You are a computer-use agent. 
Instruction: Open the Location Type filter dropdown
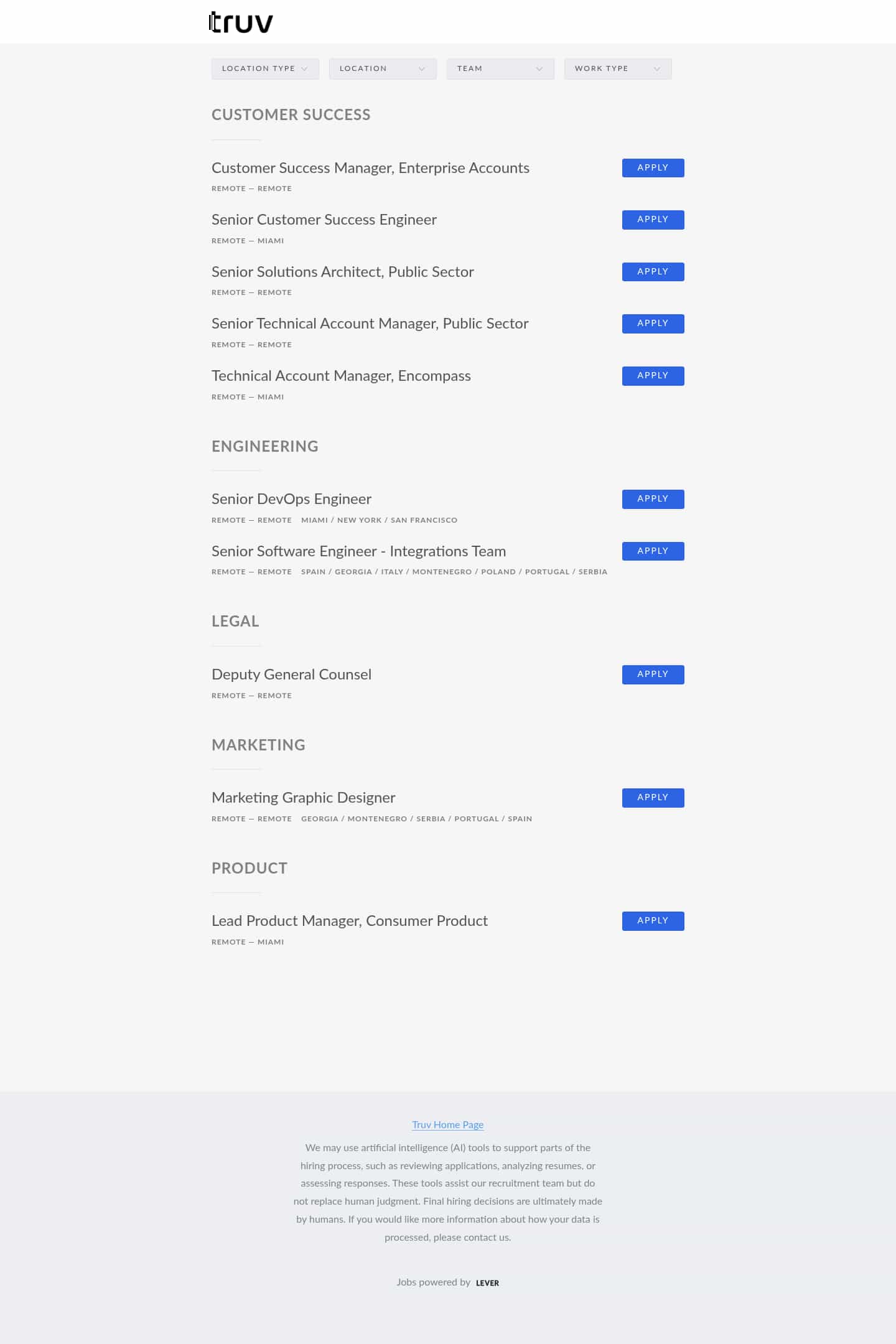264,68
